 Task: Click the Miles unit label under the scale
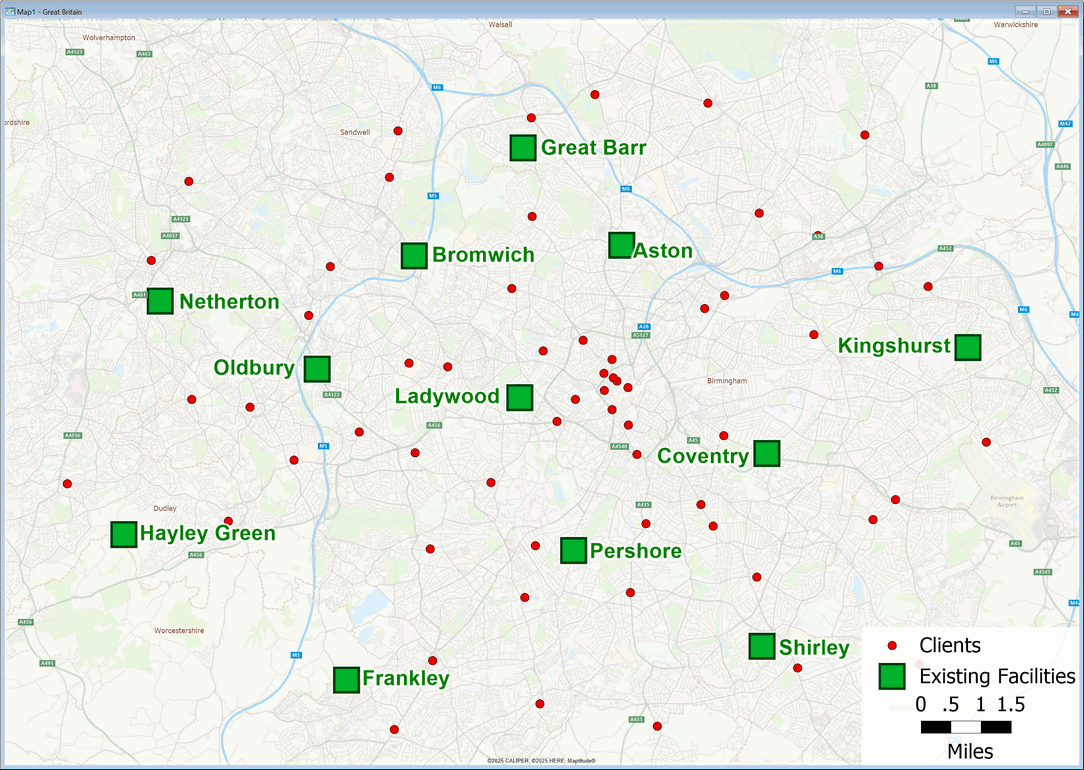tap(970, 751)
